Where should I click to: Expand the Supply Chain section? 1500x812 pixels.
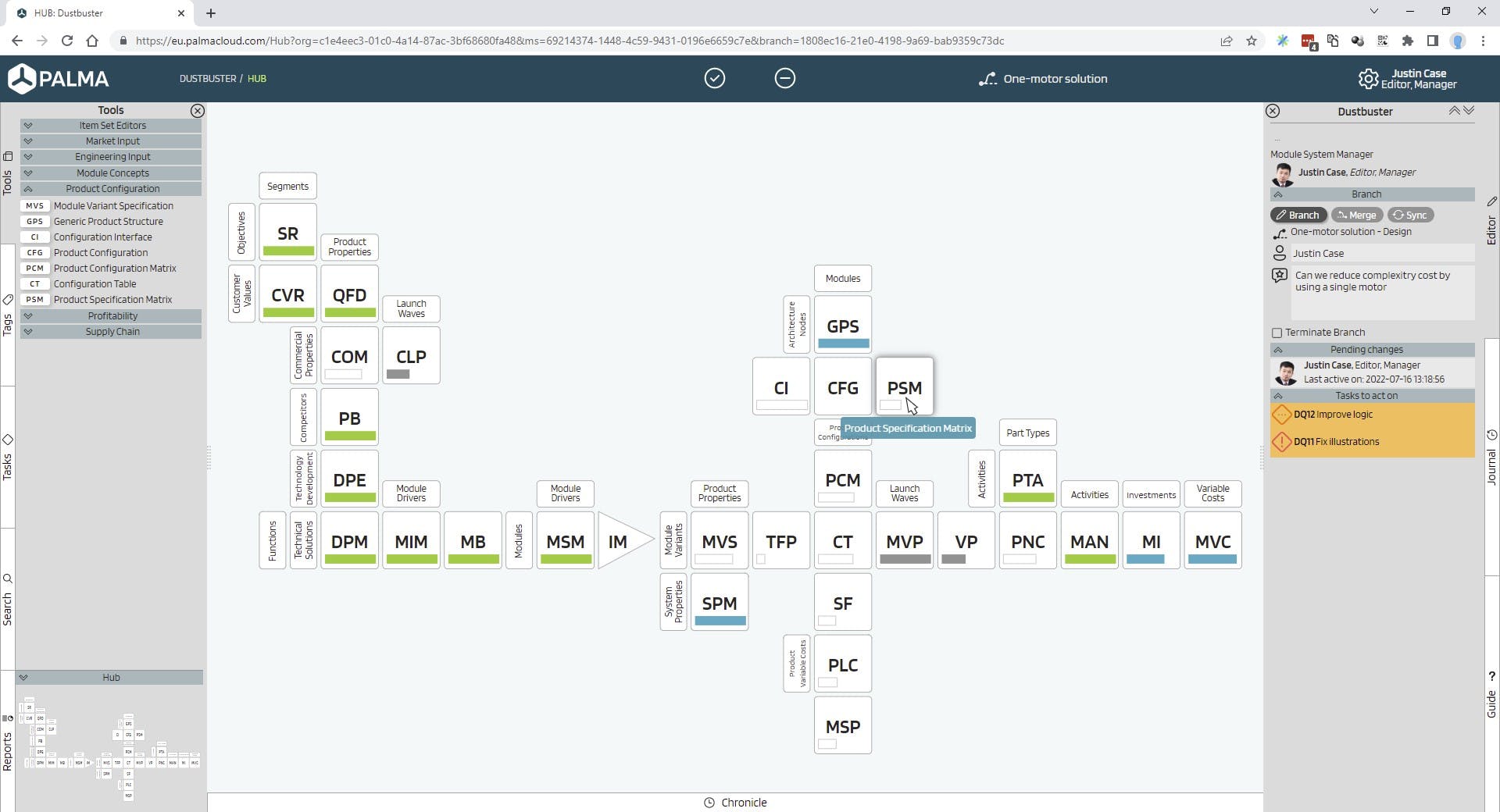coord(112,332)
